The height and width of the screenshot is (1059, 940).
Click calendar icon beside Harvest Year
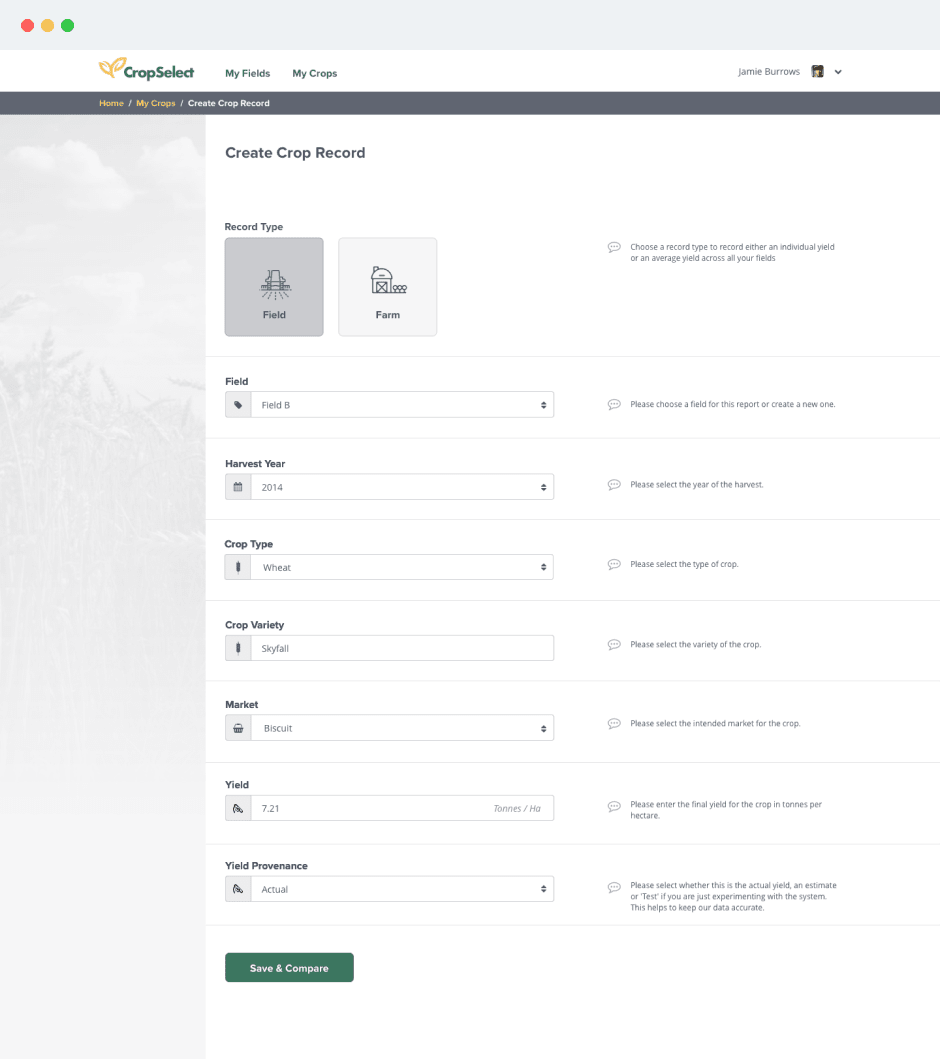click(238, 487)
